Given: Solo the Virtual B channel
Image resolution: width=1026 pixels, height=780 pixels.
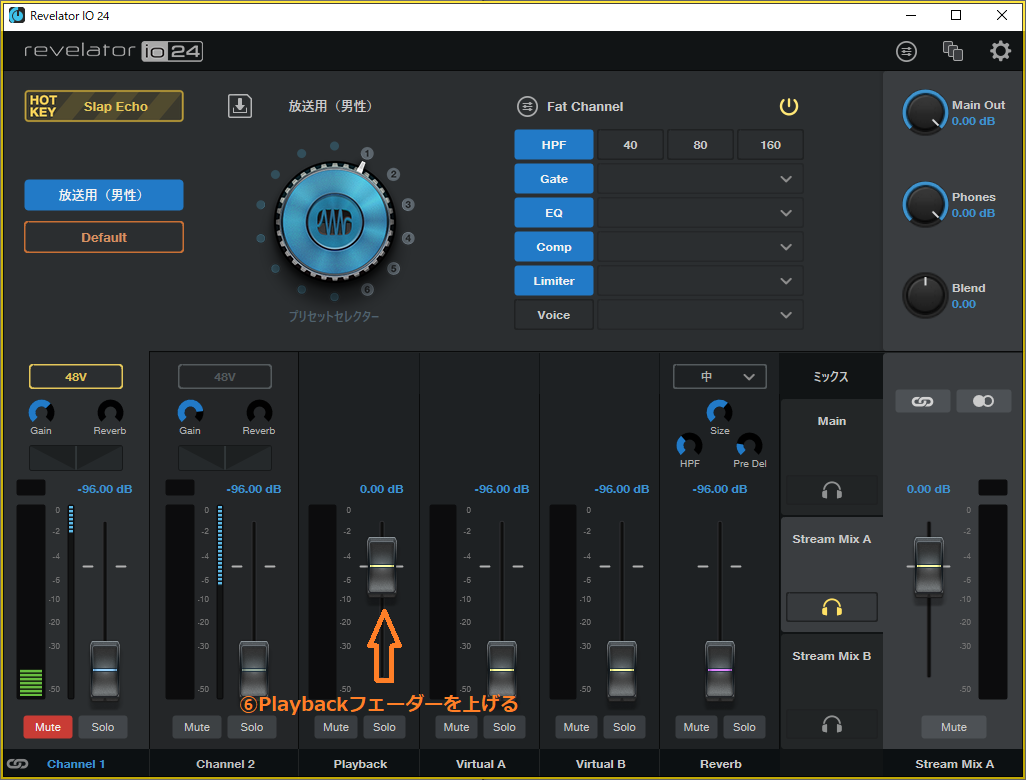Looking at the screenshot, I should 624,727.
